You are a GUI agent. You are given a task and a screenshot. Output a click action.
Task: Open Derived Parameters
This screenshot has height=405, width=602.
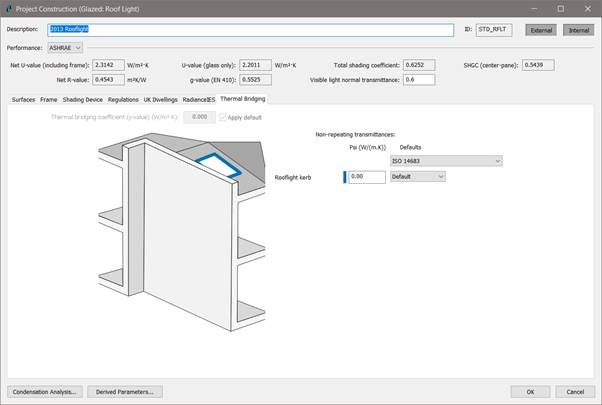coord(124,391)
